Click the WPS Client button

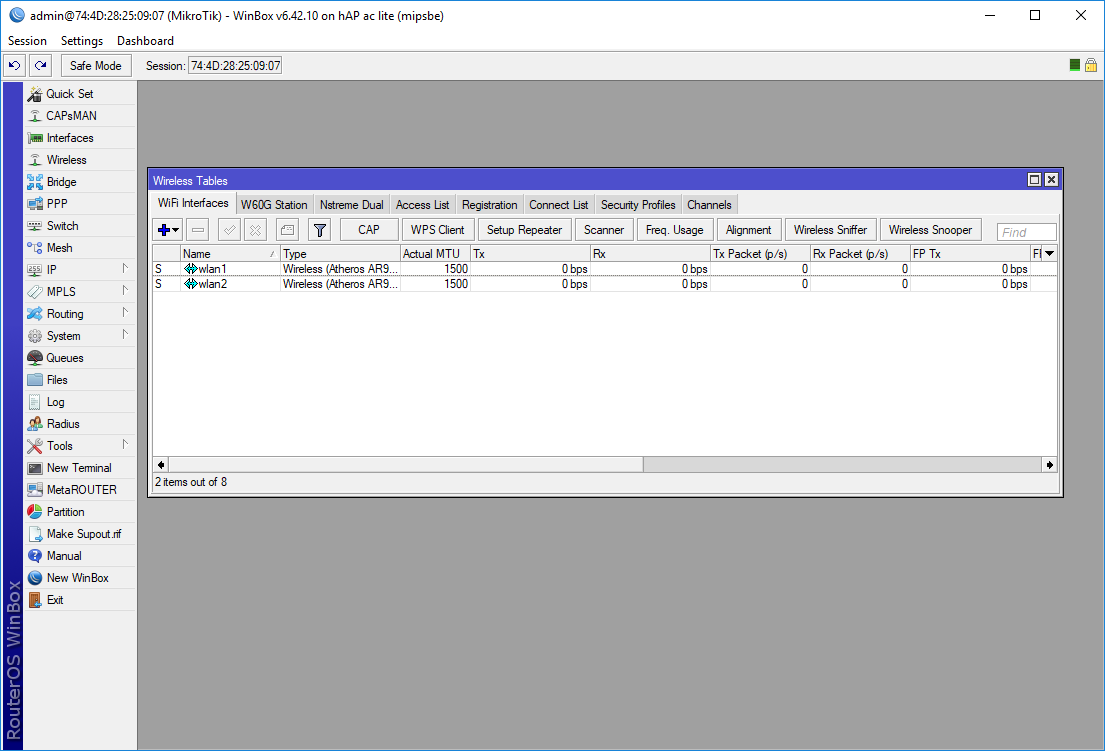[x=438, y=230]
